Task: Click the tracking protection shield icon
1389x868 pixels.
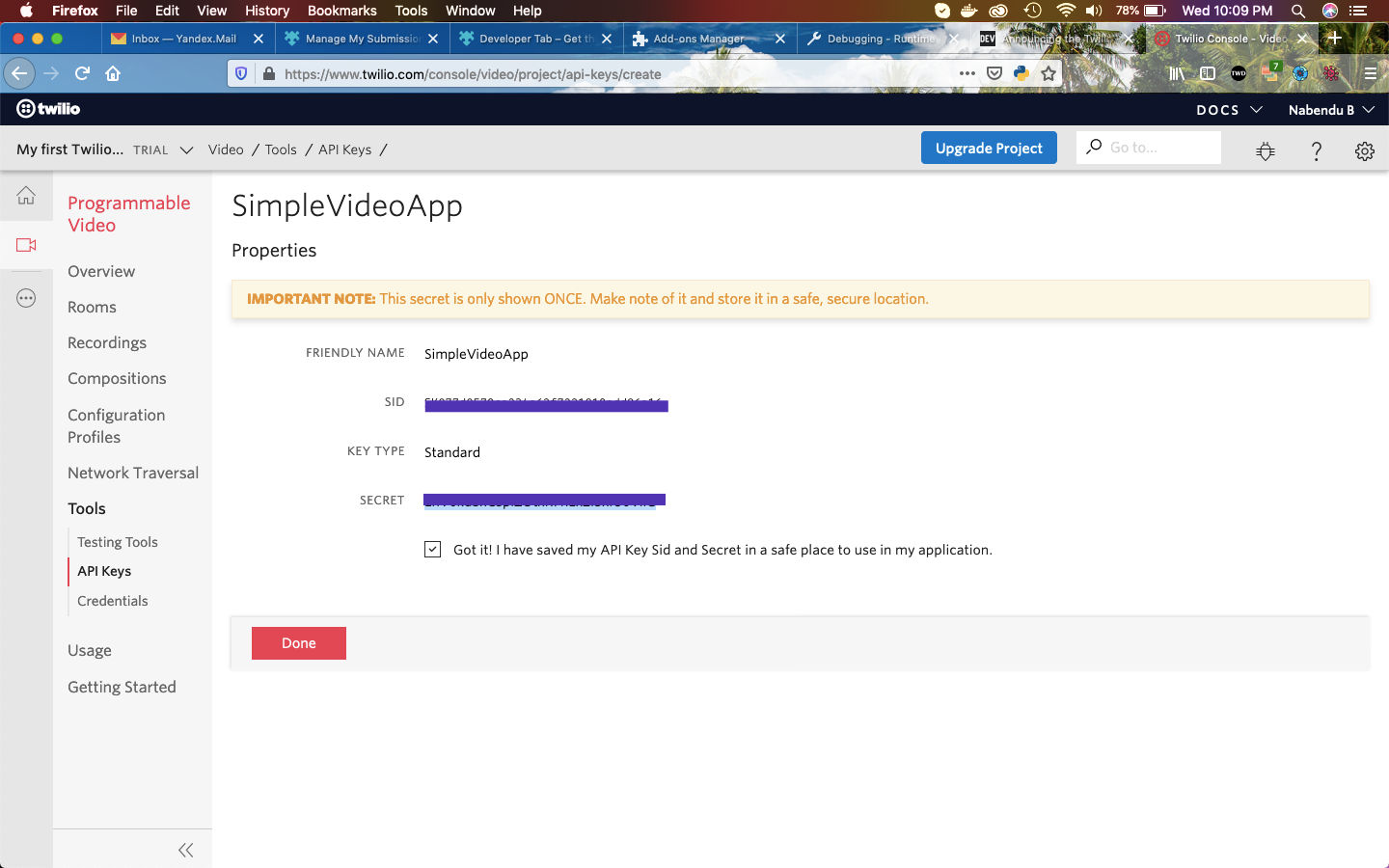Action: (242, 73)
